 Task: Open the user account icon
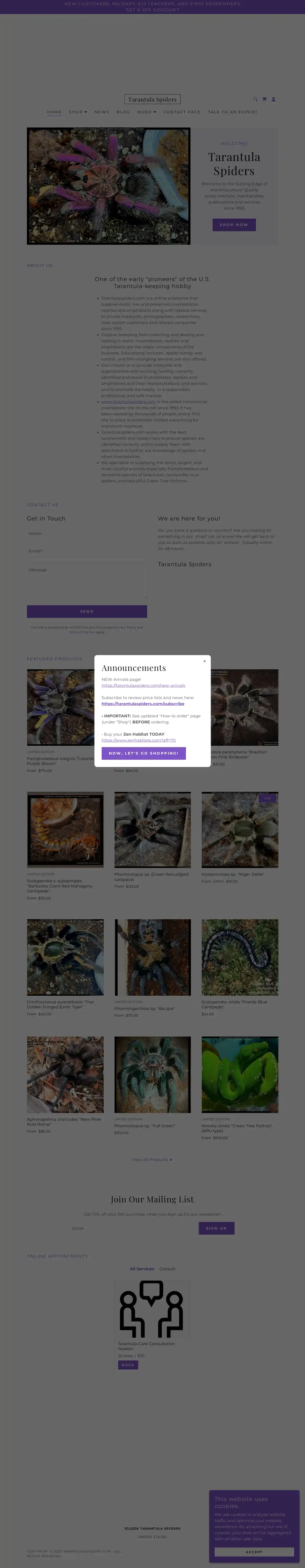coord(273,99)
